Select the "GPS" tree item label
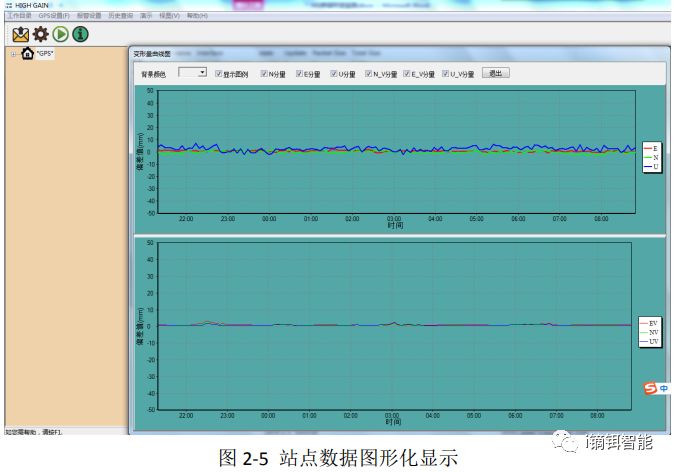674x472 pixels. click(45, 54)
